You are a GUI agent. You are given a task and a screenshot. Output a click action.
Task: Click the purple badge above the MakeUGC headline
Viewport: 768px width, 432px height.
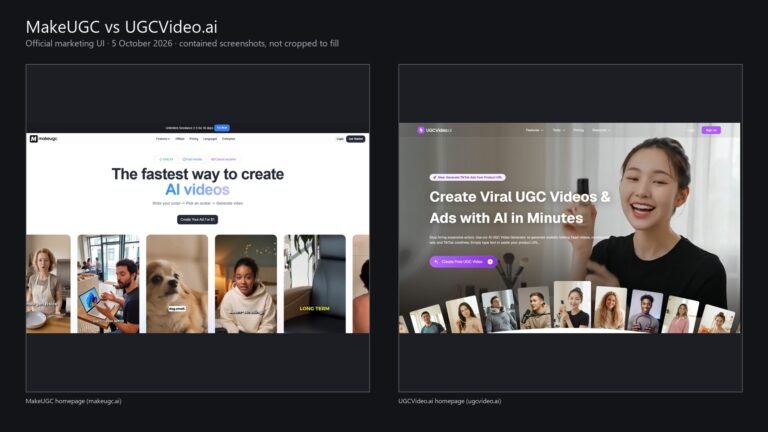(x=223, y=159)
